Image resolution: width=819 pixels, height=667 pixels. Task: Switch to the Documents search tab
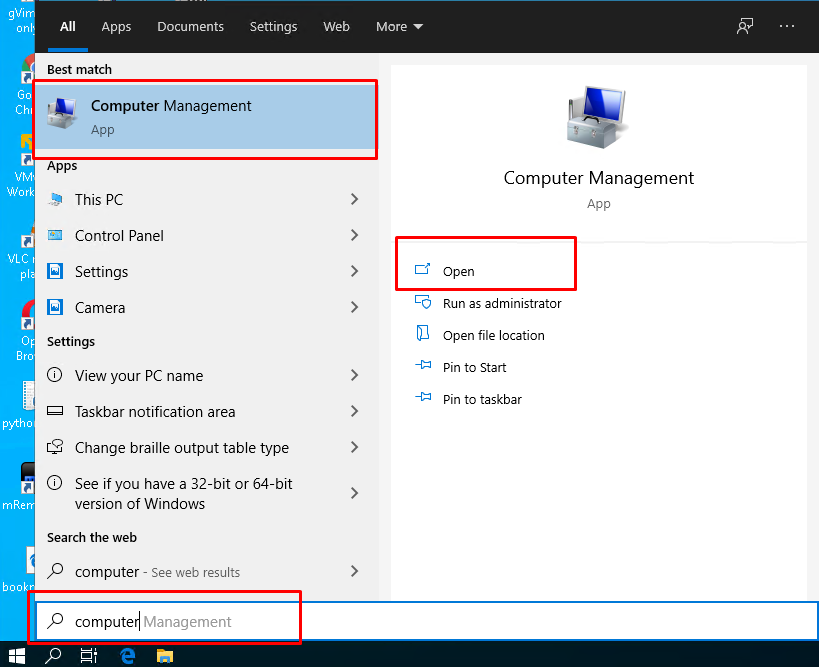coord(190,27)
